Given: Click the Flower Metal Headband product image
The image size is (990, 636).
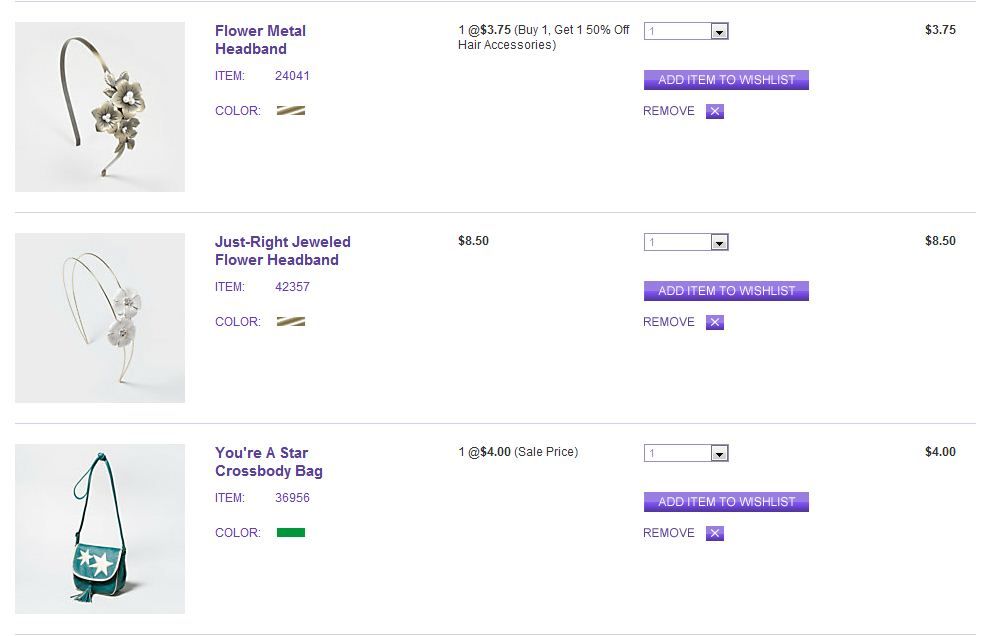Looking at the screenshot, I should [x=100, y=107].
